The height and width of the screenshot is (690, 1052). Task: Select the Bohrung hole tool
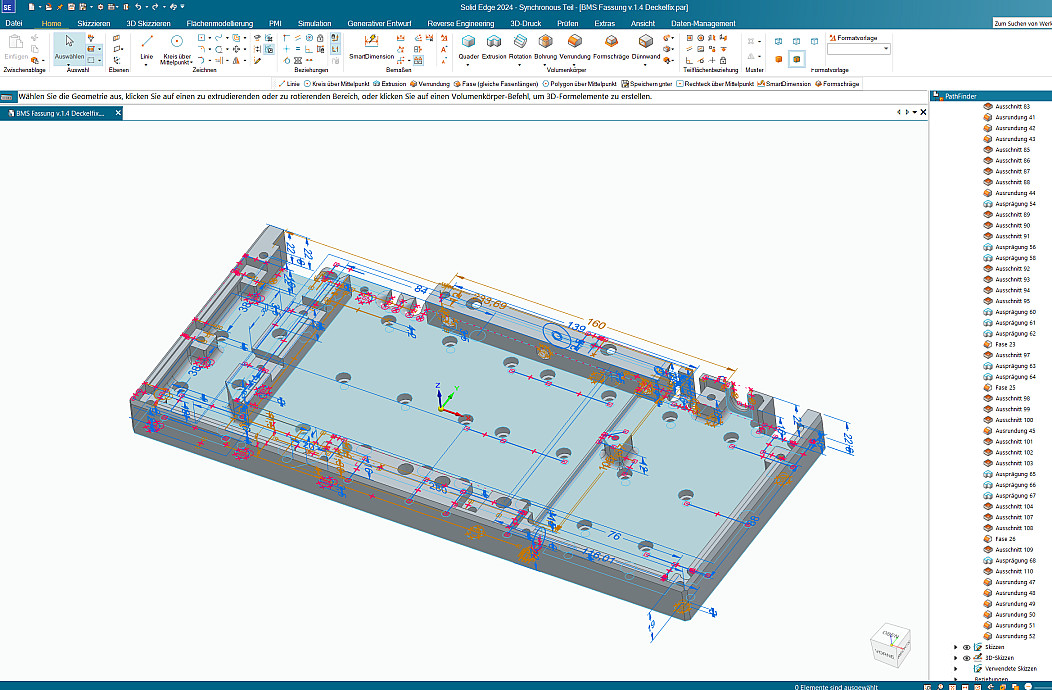tap(546, 45)
